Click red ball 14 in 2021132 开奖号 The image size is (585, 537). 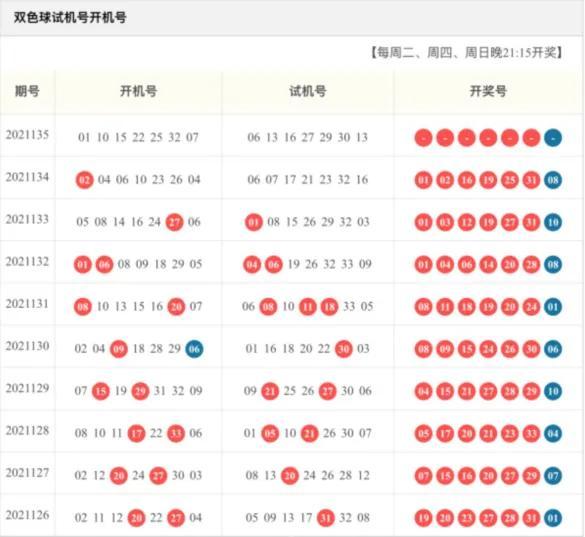tap(488, 265)
